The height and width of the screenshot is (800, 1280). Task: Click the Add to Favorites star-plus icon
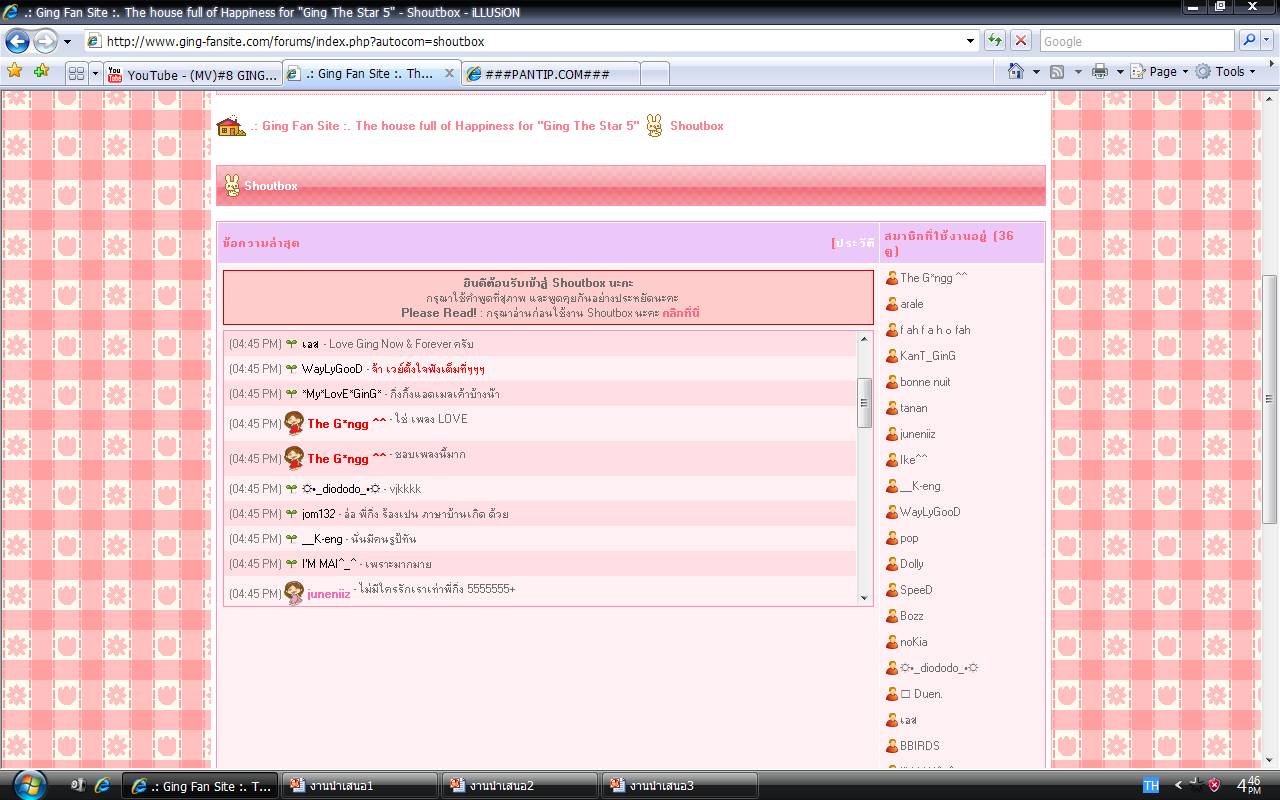pyautogui.click(x=41, y=71)
